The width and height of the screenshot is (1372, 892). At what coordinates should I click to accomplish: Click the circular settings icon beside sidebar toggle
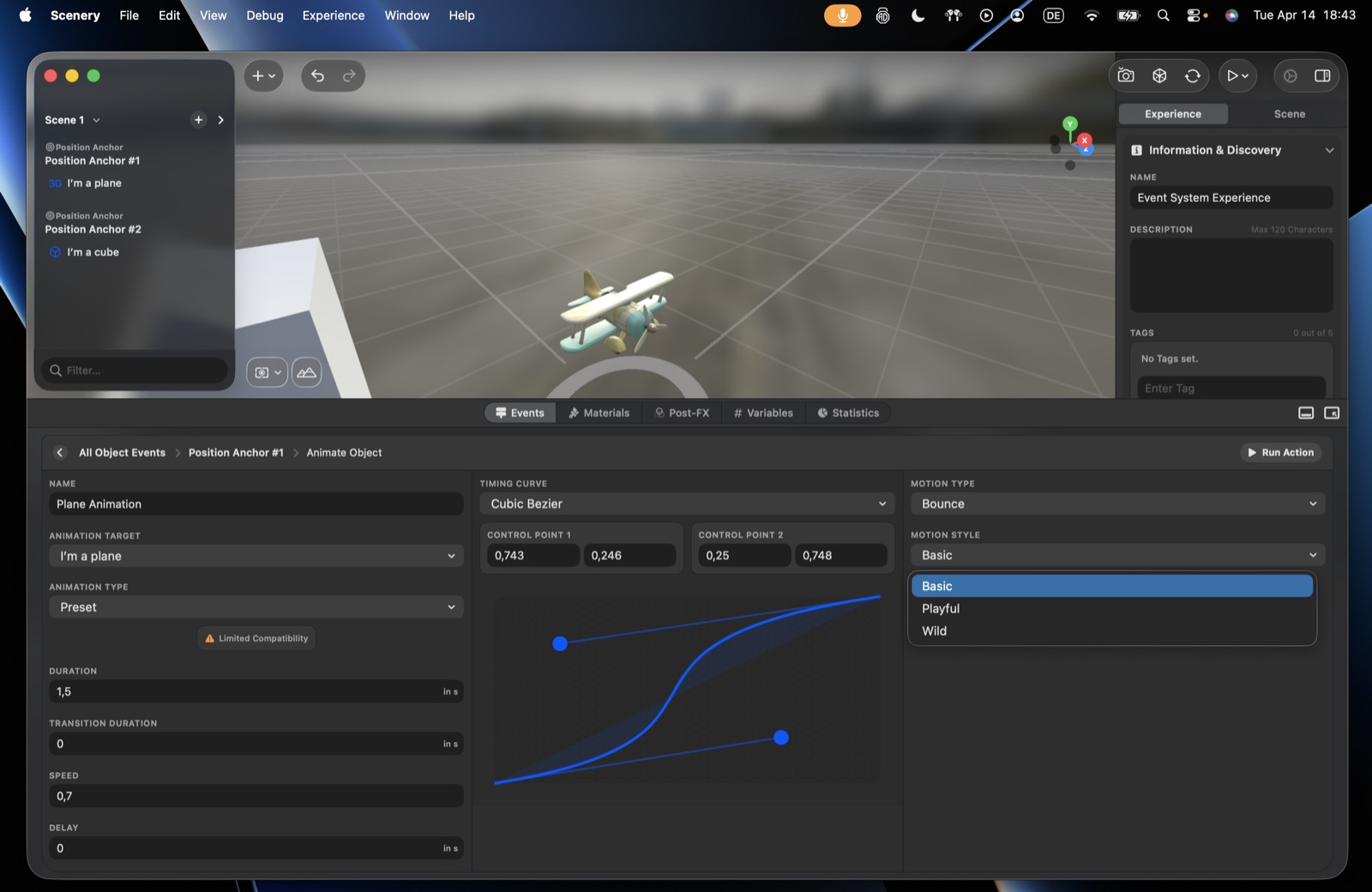pyautogui.click(x=1291, y=75)
